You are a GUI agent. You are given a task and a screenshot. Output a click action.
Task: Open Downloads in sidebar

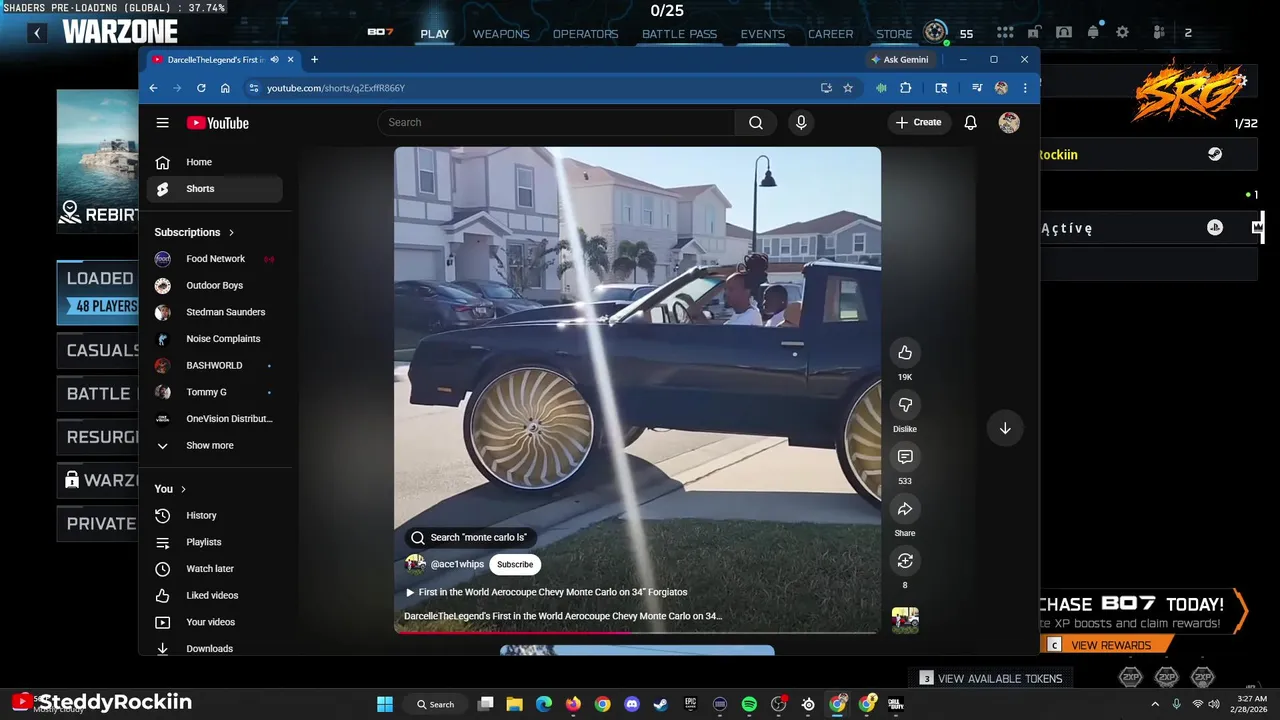214,648
